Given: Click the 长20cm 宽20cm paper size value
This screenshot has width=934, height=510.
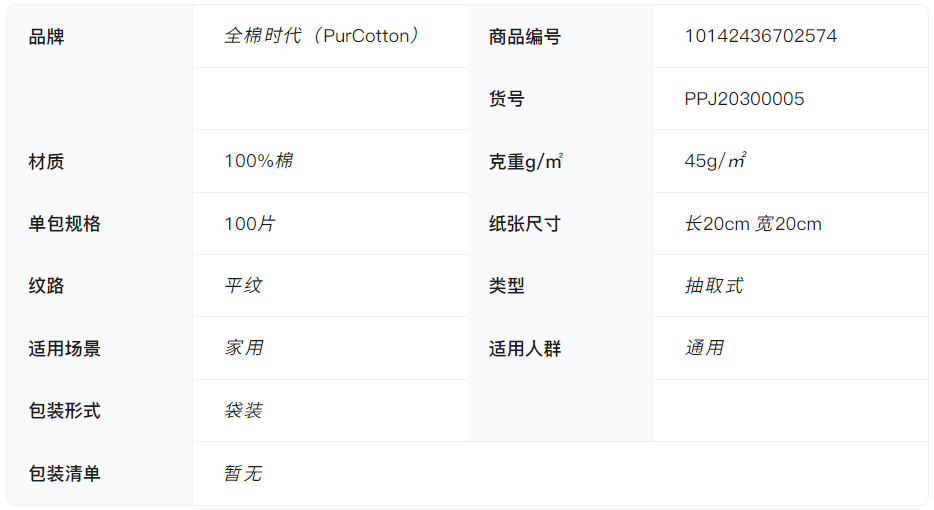Looking at the screenshot, I should [x=753, y=224].
